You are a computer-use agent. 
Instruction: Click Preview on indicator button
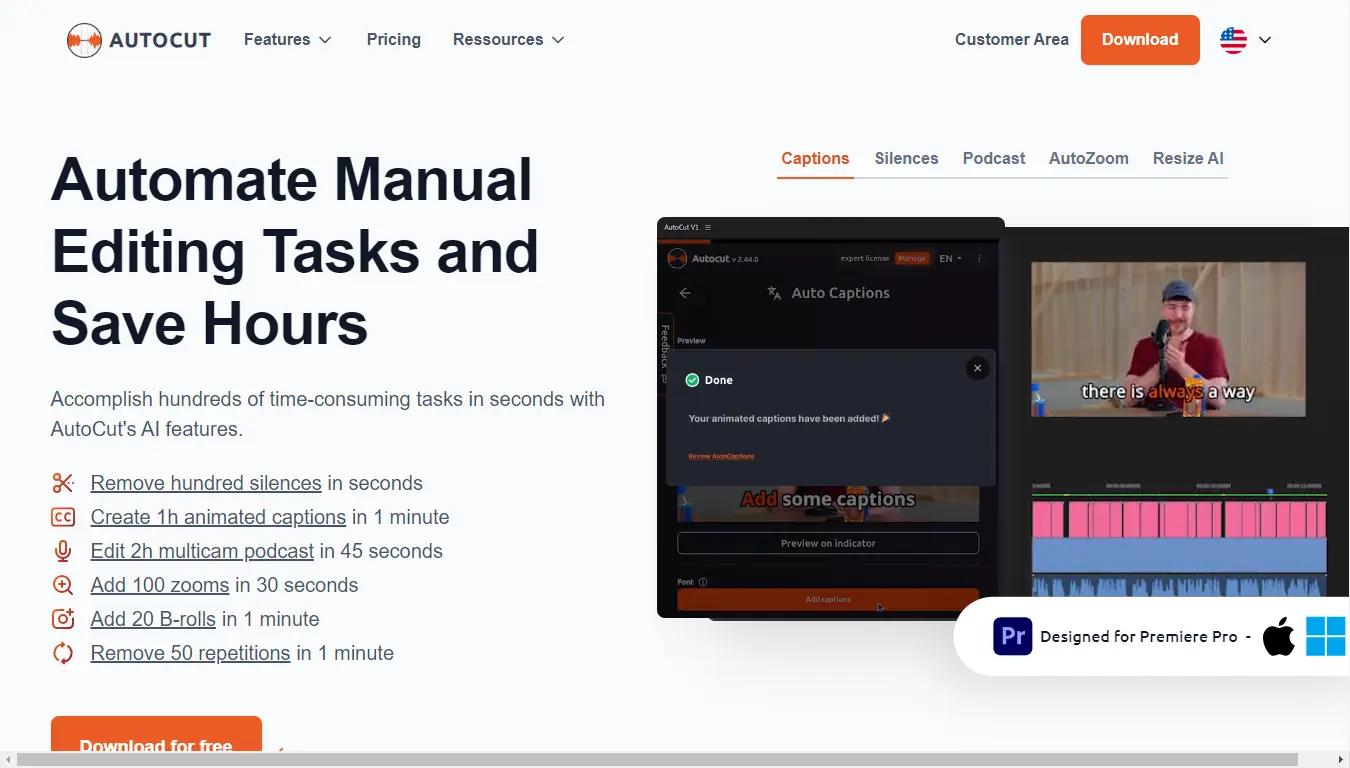click(828, 543)
